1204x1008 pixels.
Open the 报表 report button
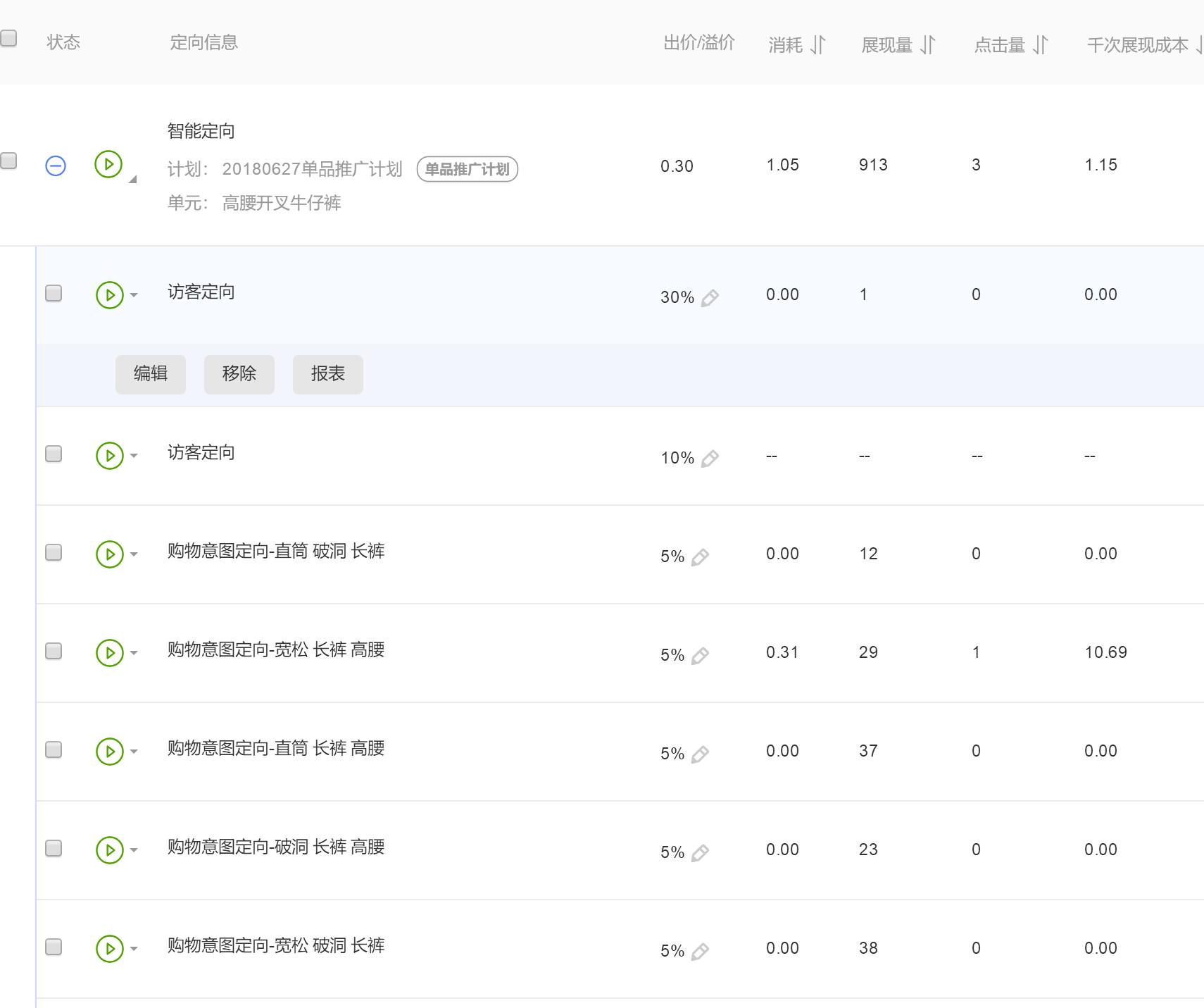click(328, 374)
